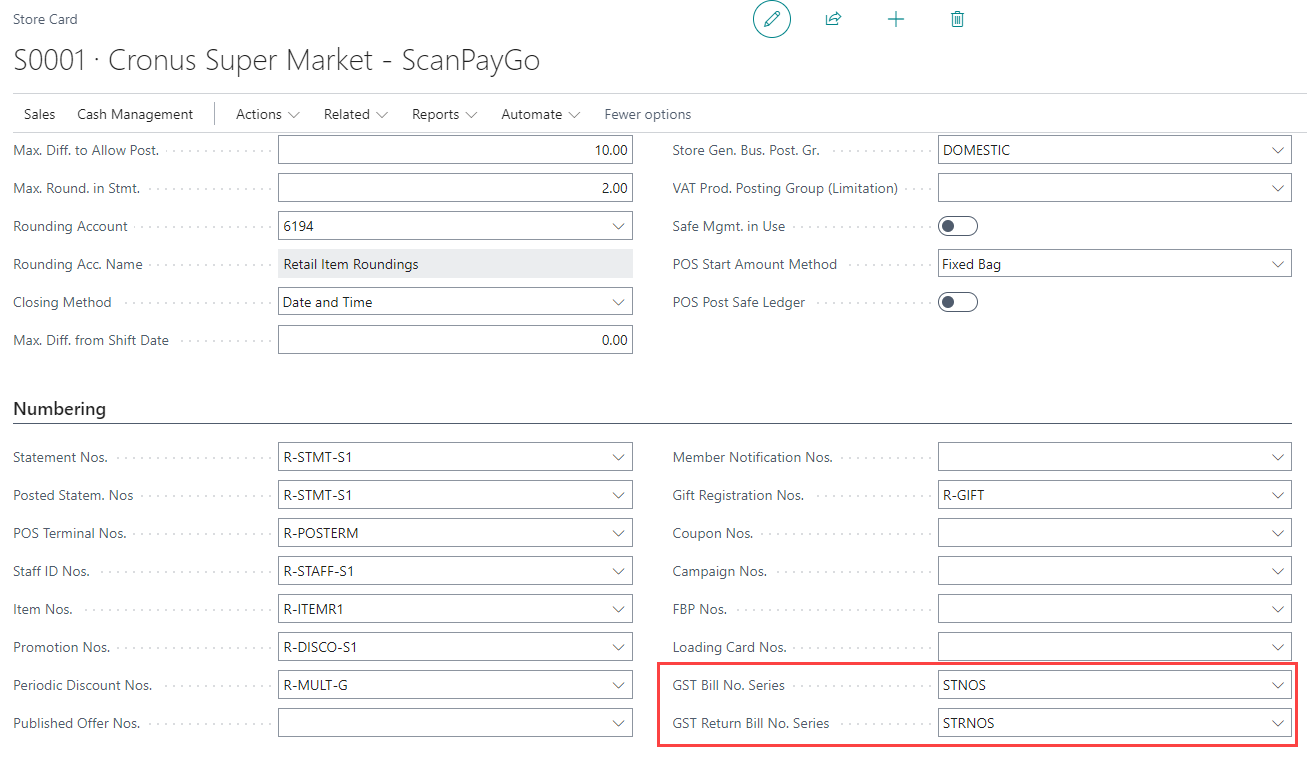Delete the store card with trash icon
The height and width of the screenshot is (773, 1307).
point(957,19)
